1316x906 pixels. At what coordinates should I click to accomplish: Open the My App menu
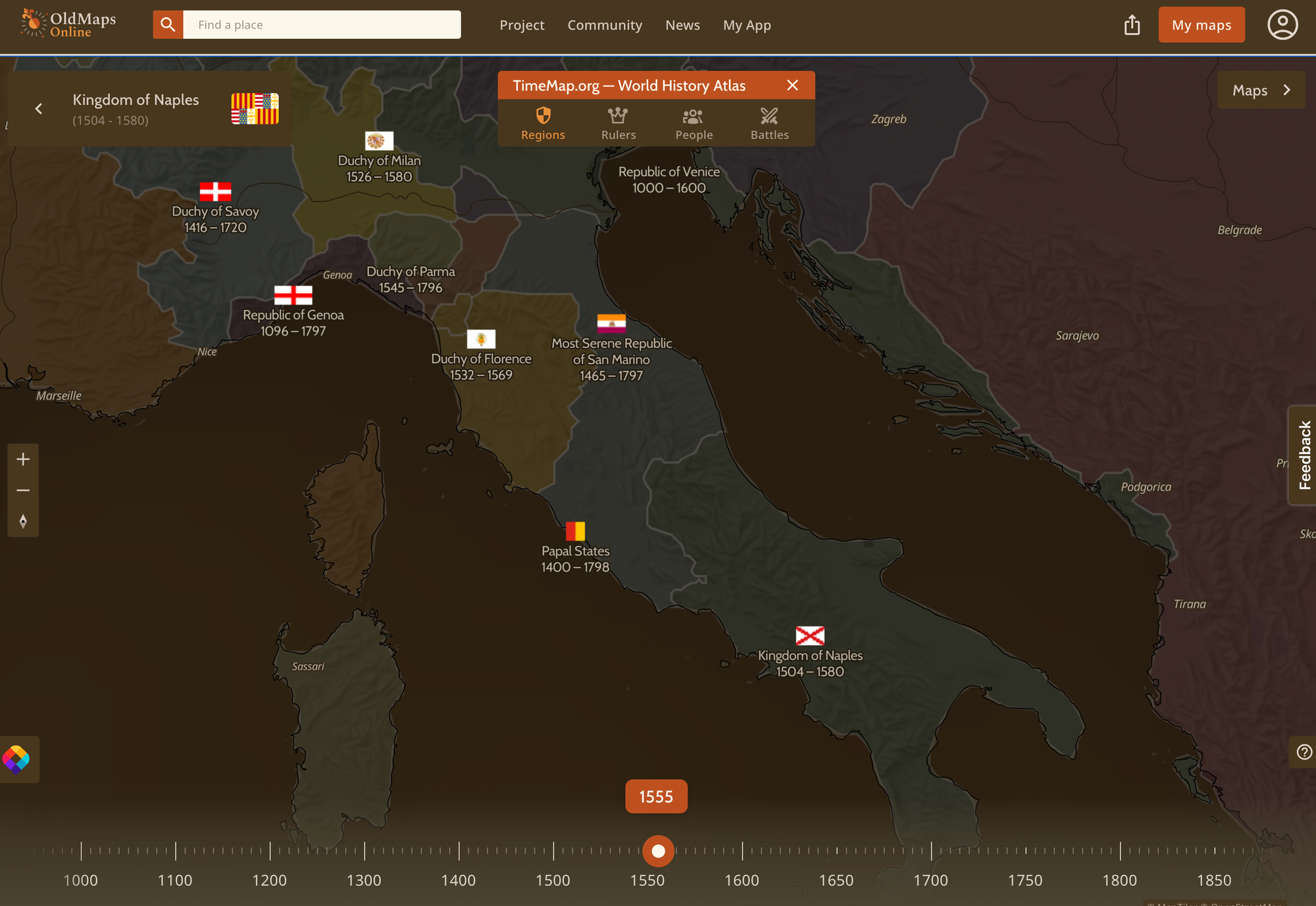747,25
